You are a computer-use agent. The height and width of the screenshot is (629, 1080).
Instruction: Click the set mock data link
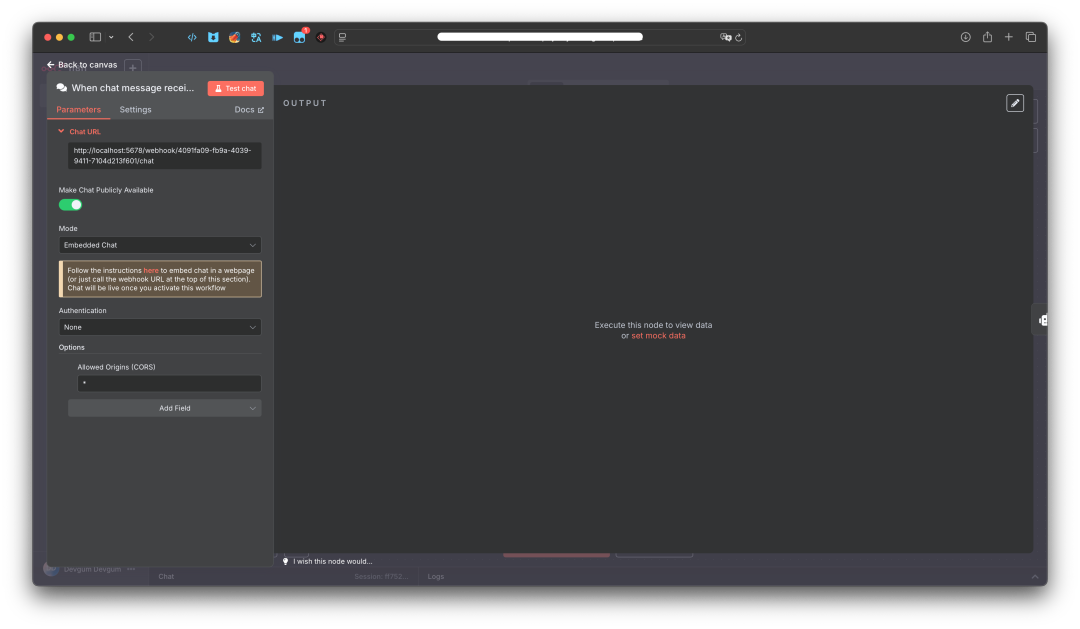click(658, 336)
